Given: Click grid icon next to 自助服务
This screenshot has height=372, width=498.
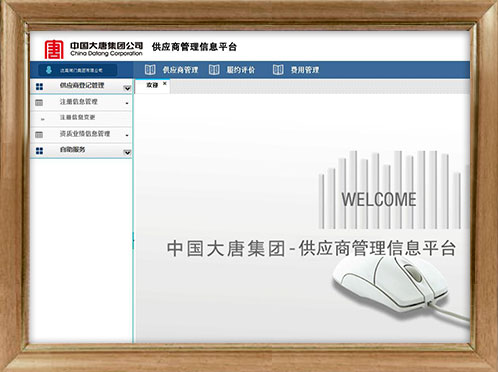Looking at the screenshot, I should [x=39, y=151].
